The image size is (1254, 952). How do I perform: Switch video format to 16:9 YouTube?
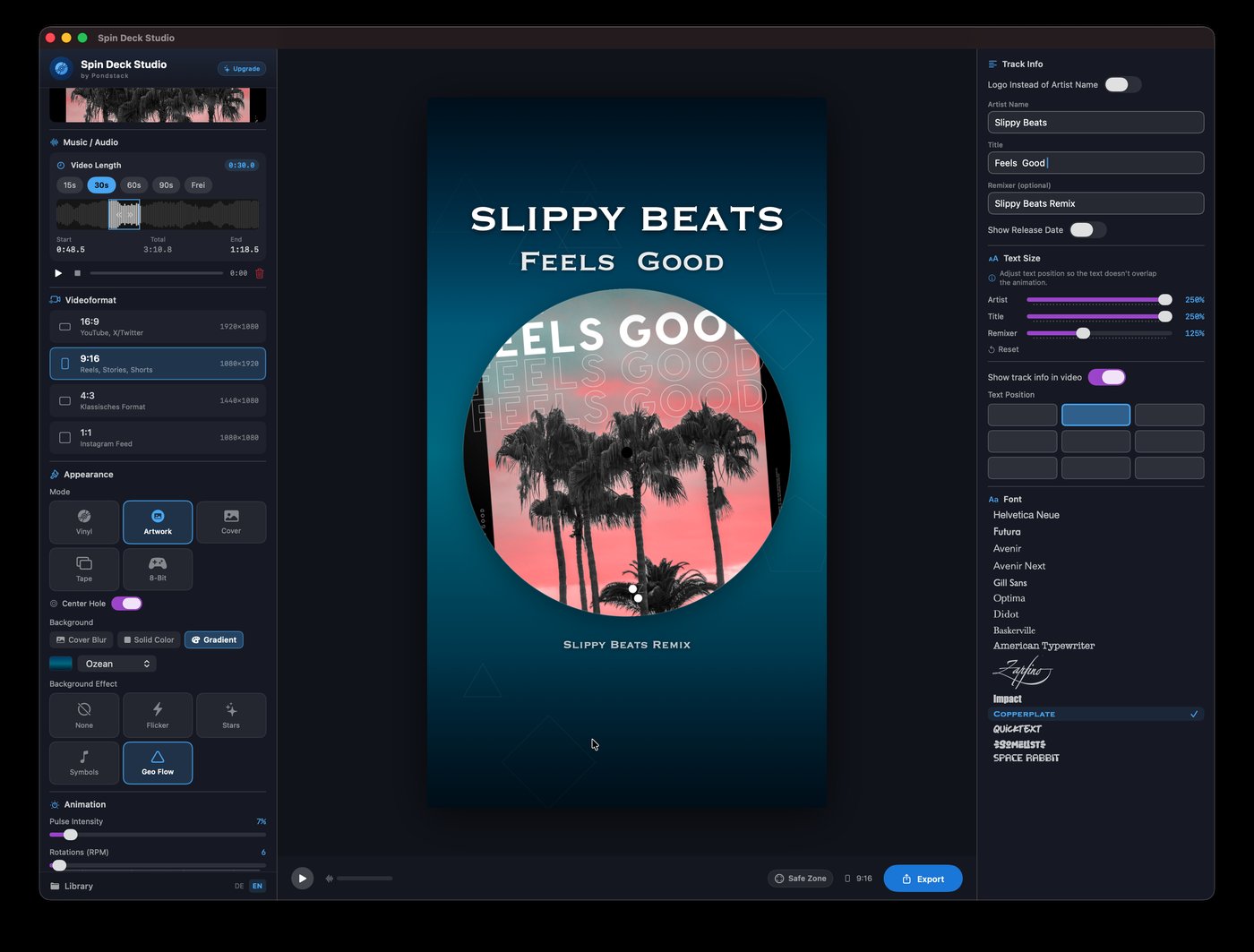click(x=158, y=326)
